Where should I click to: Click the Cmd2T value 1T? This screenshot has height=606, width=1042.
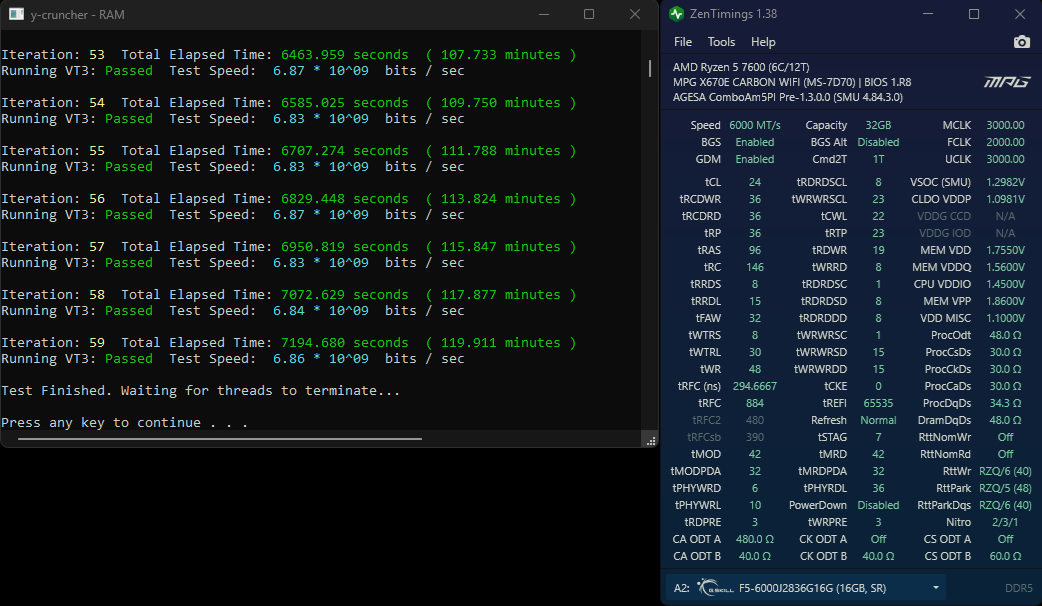point(878,159)
